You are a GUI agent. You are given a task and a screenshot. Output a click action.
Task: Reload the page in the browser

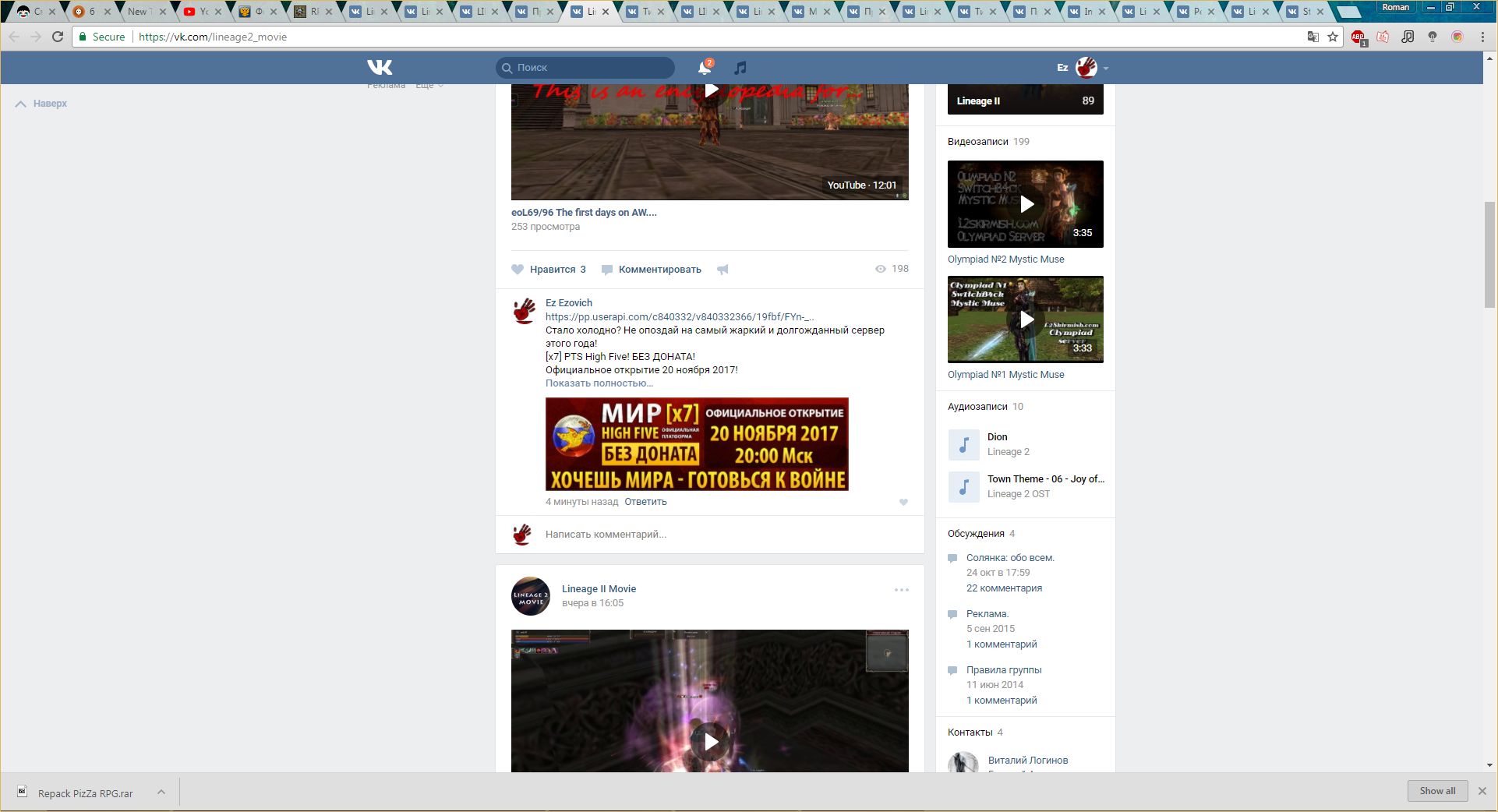tap(58, 37)
